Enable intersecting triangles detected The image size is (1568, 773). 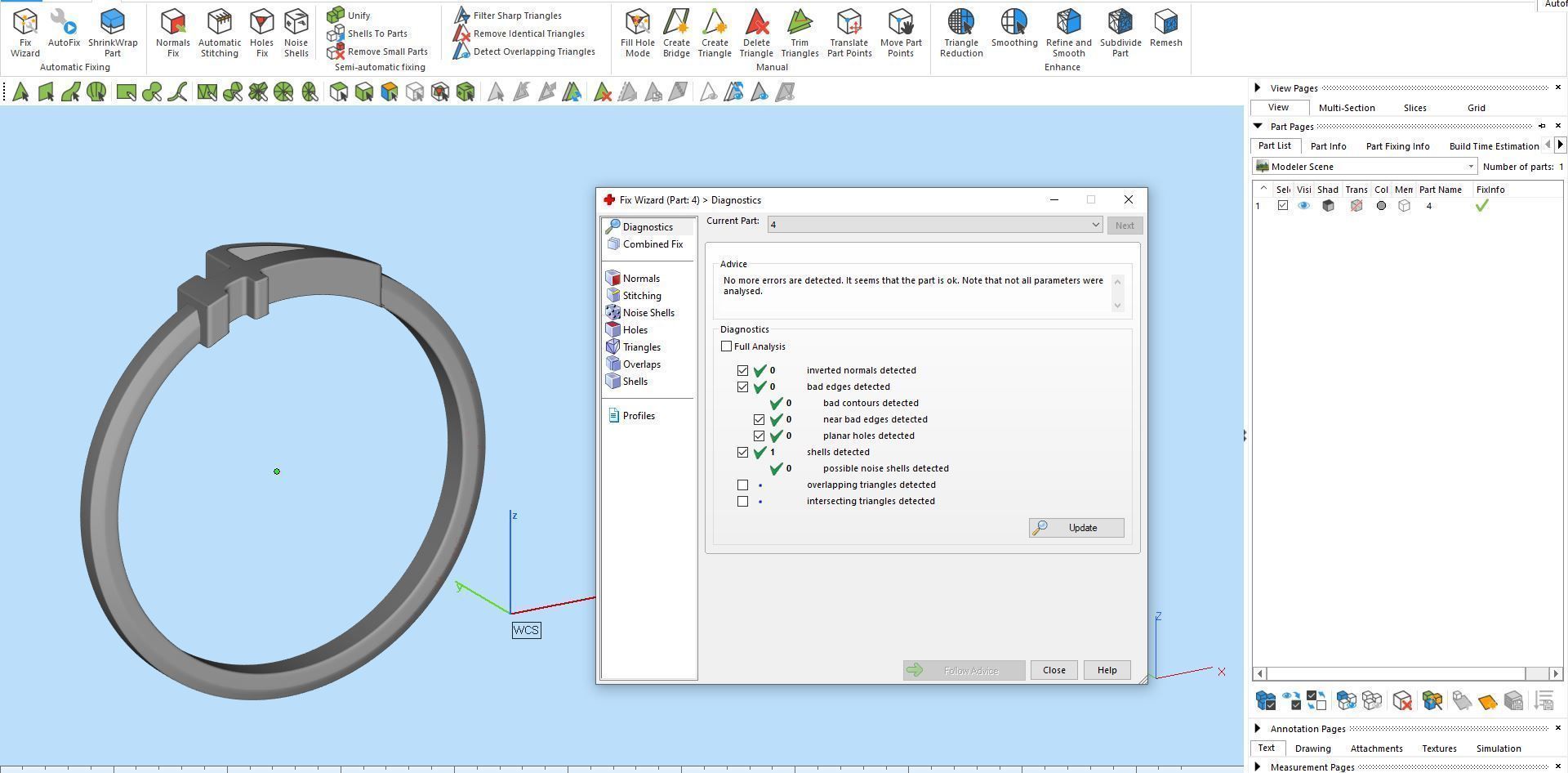[x=742, y=501]
